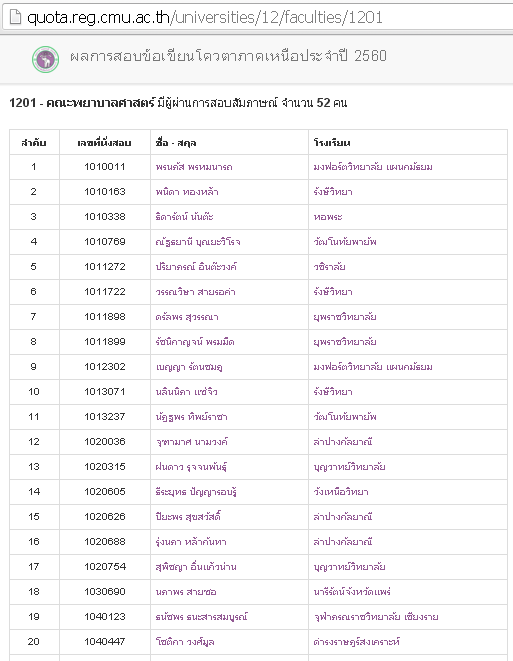Click the จุฬาภรณราชวิทยาลัย เชียงราย school link
Screen dimensions: 513x661
[376, 617]
